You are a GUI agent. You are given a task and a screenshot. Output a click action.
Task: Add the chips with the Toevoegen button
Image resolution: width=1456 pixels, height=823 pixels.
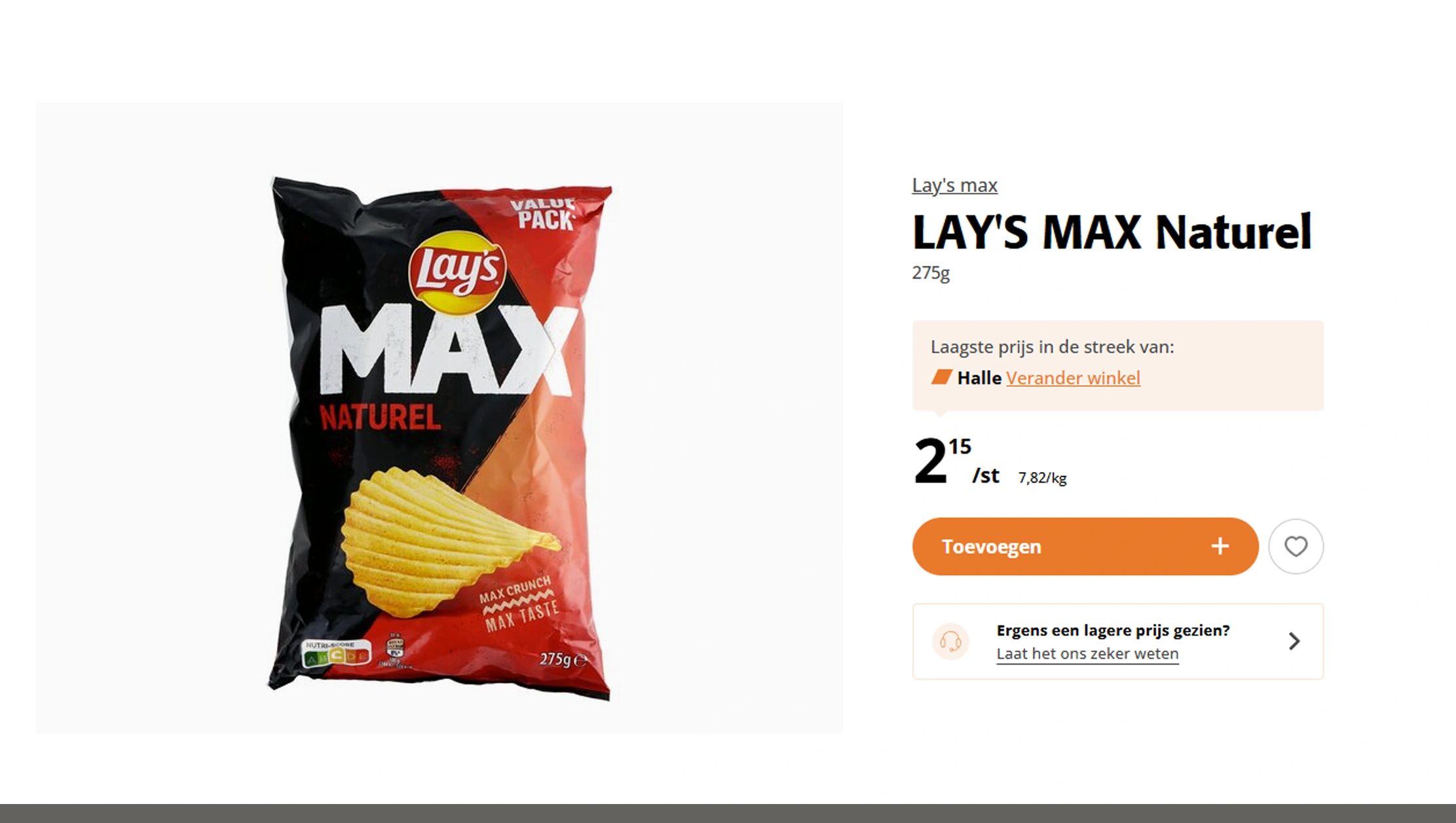click(1085, 546)
